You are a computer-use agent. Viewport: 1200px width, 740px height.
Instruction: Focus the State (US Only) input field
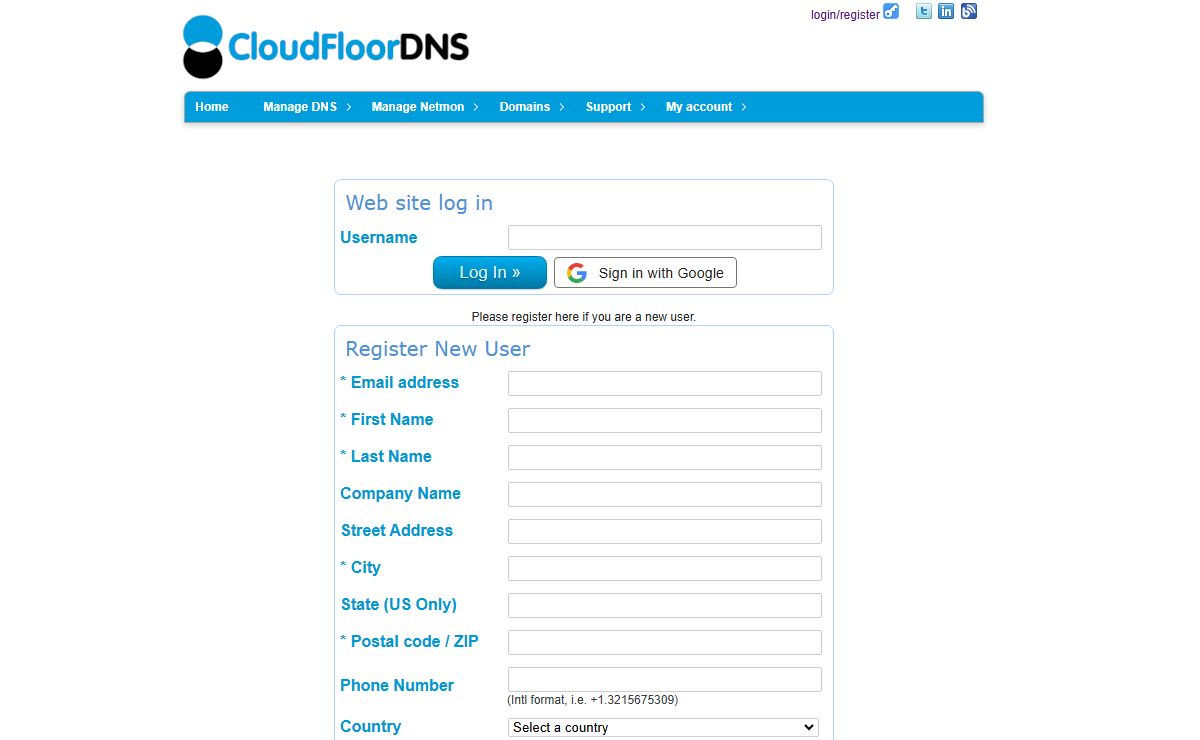pyautogui.click(x=665, y=605)
